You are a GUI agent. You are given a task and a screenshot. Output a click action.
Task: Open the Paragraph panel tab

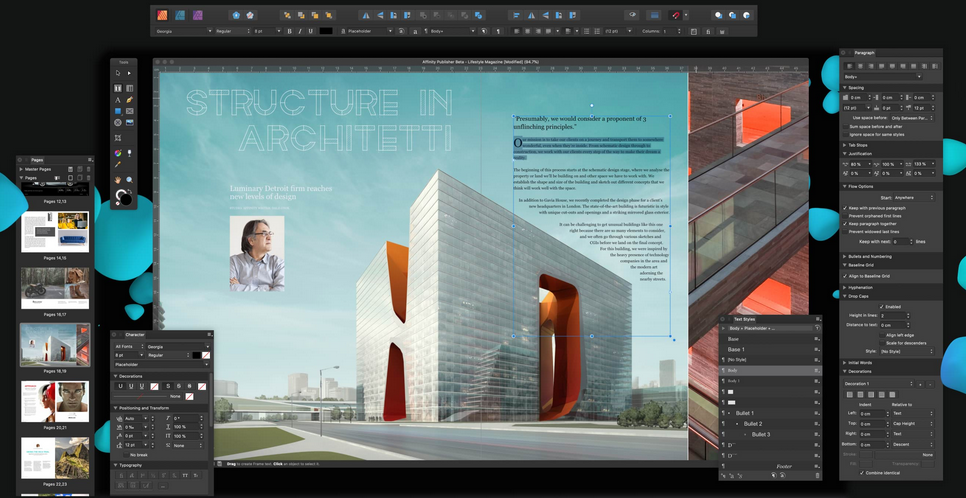(x=864, y=53)
